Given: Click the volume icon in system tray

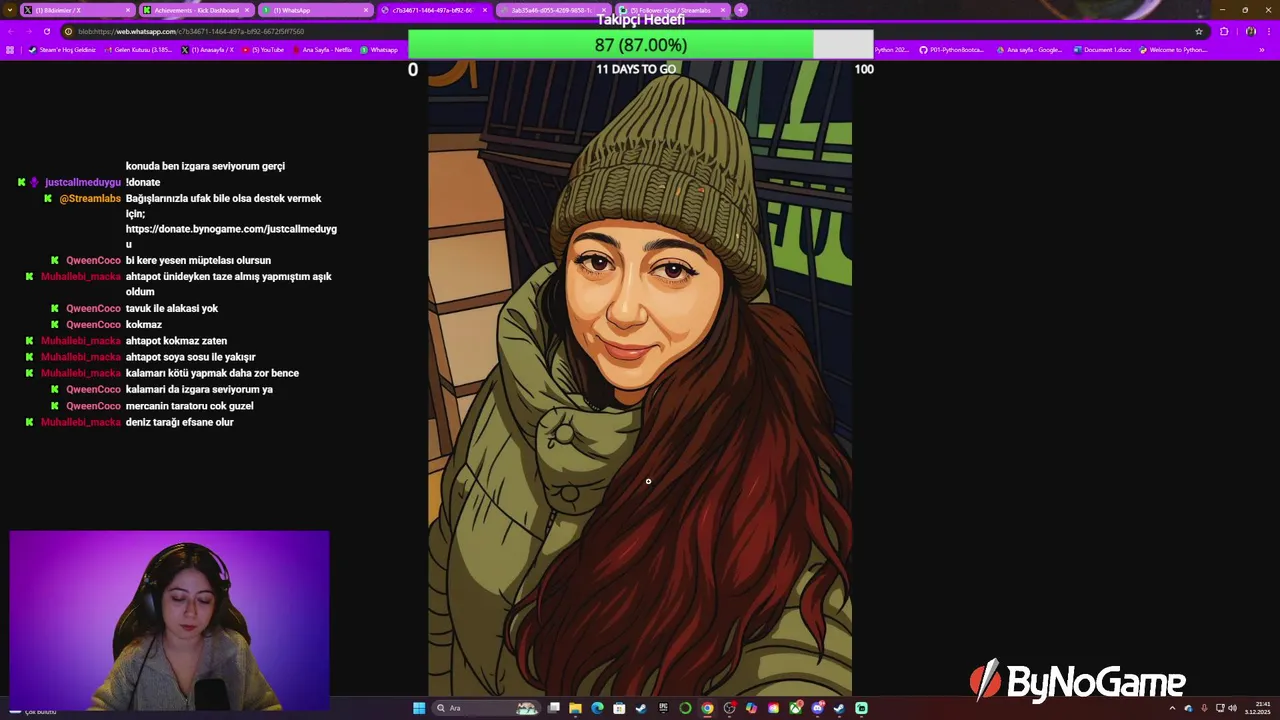Looking at the screenshot, I should tap(1232, 708).
